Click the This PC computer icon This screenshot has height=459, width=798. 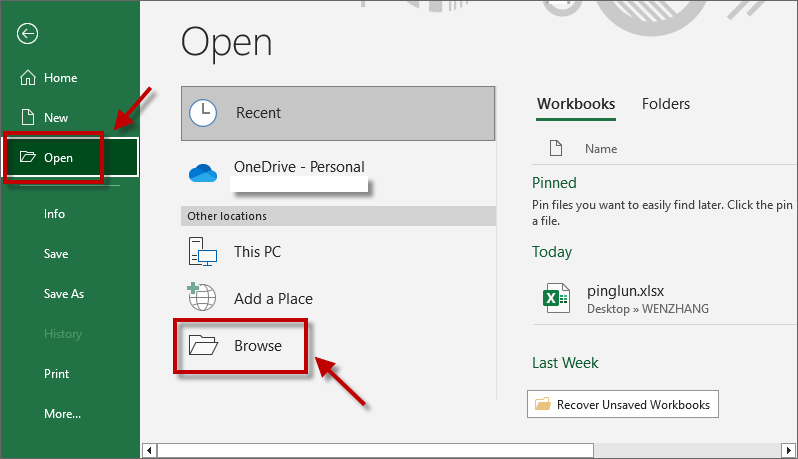pyautogui.click(x=203, y=251)
